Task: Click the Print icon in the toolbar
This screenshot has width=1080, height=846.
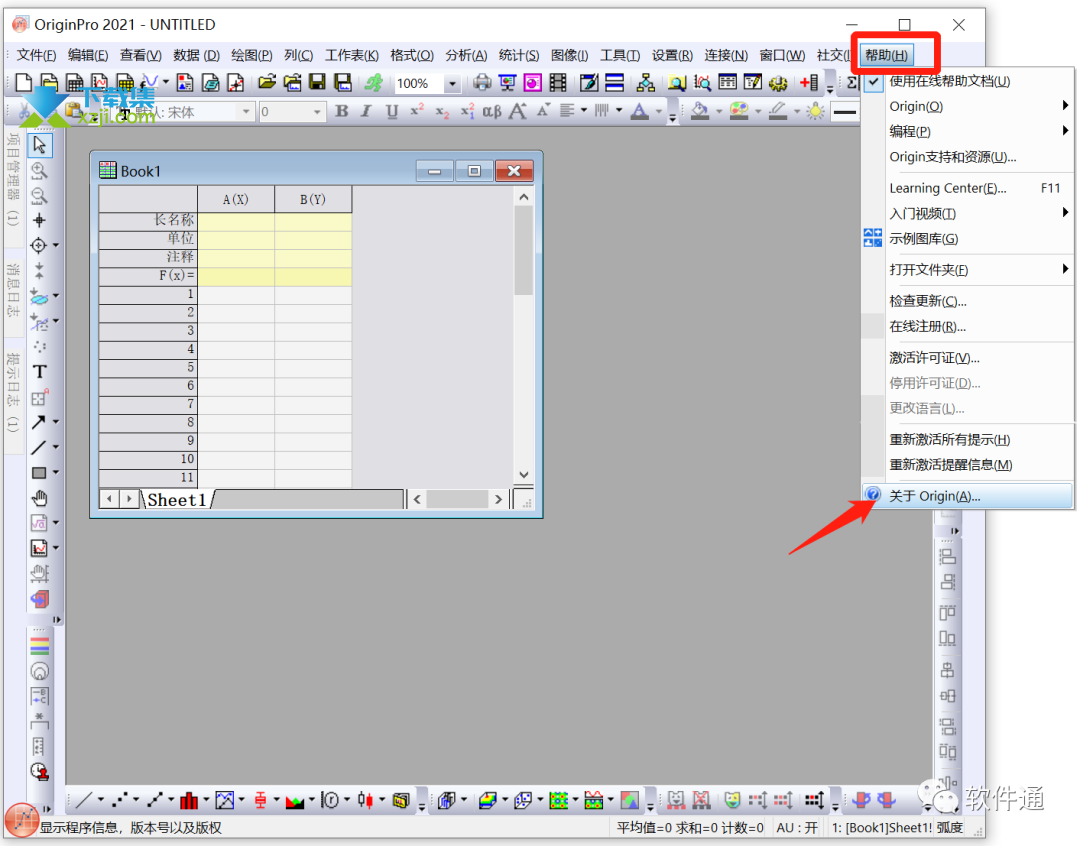Action: (482, 83)
